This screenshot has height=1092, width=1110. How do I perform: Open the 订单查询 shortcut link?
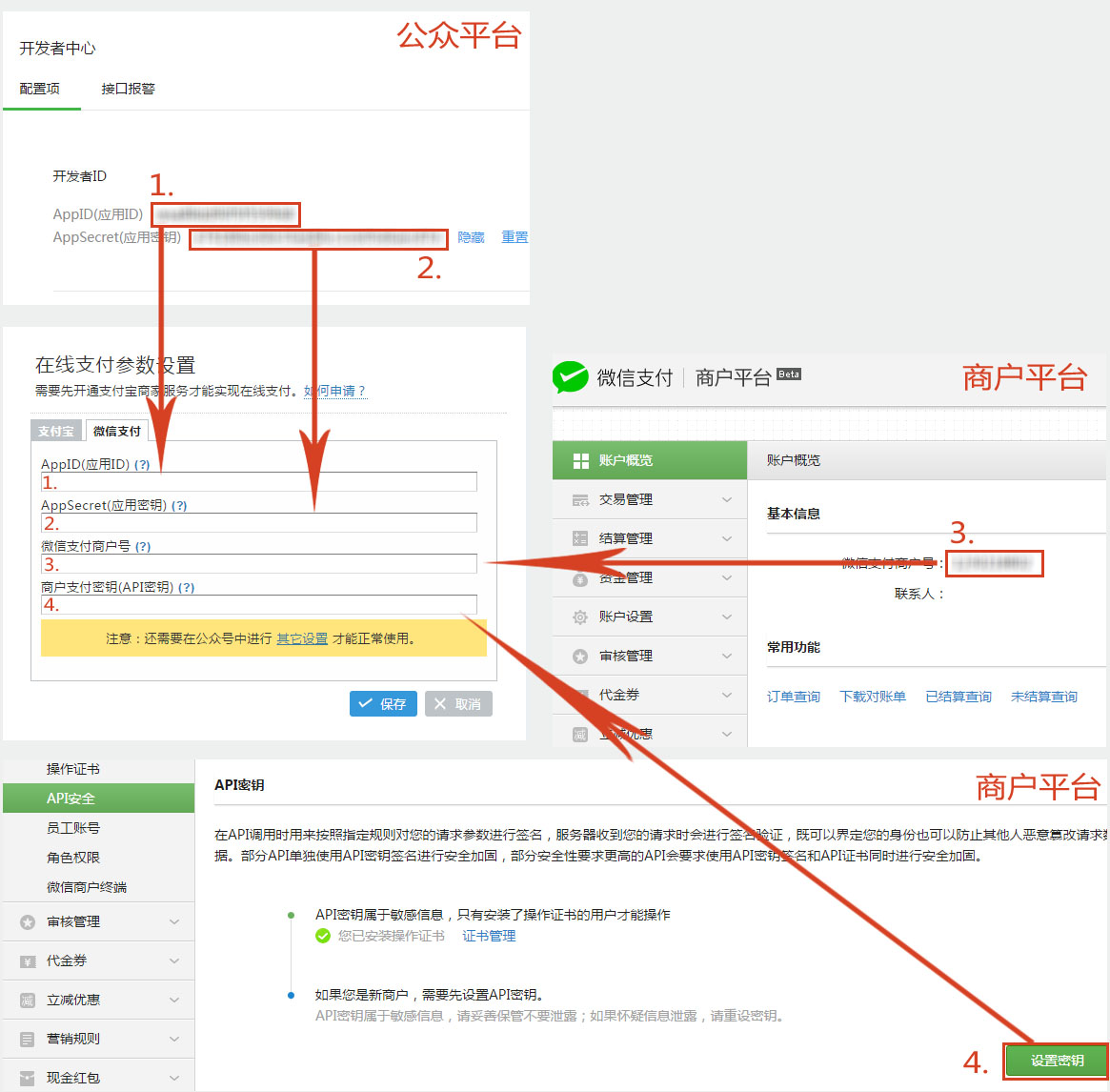coord(793,698)
